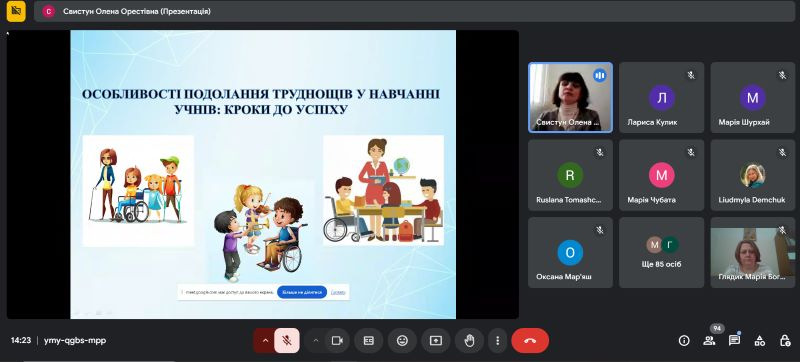The image size is (800, 362).
Task: Select Свистун Олена video tile
Action: pyautogui.click(x=570, y=97)
